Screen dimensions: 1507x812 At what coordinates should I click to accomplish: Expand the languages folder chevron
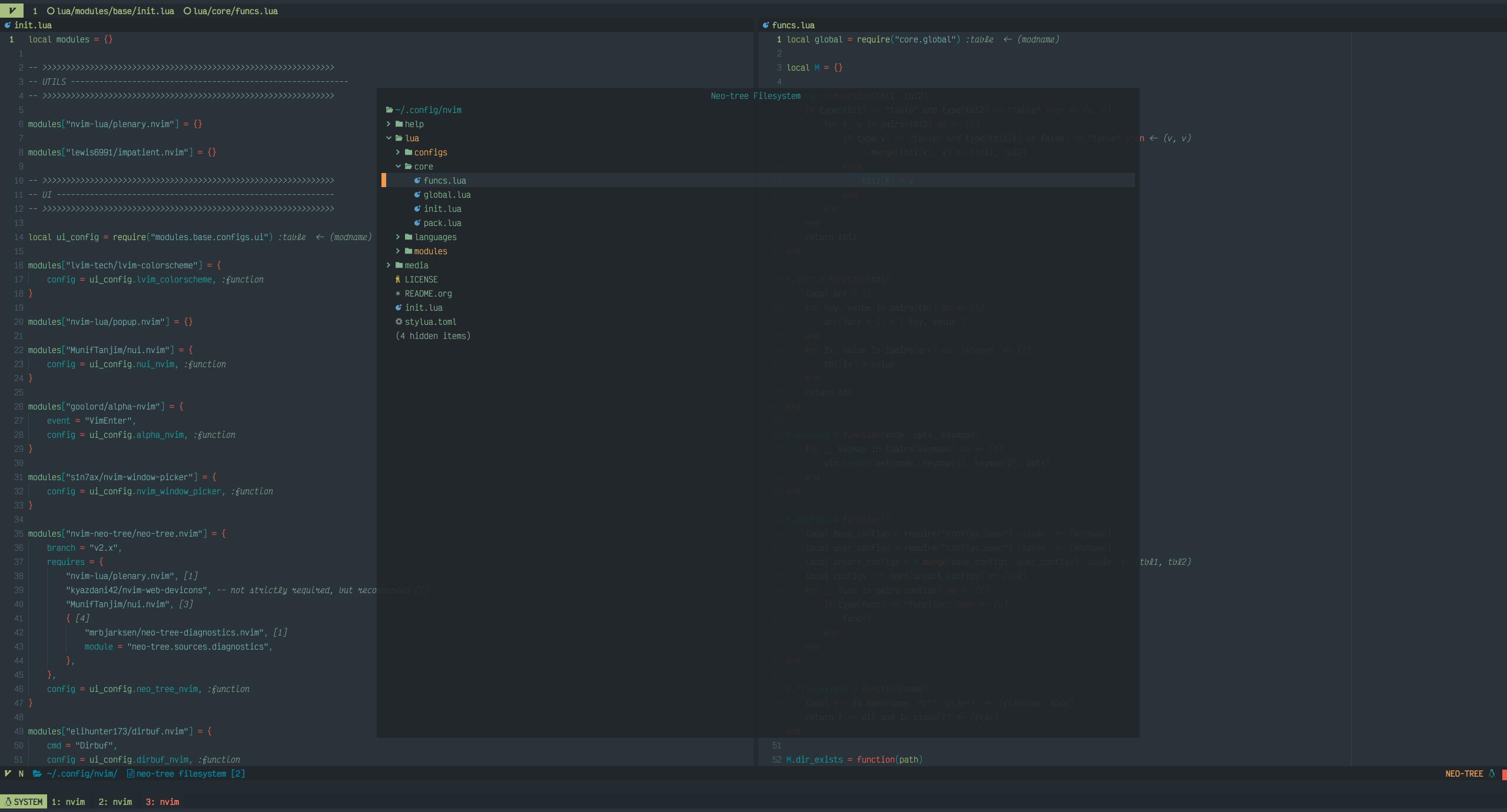point(398,237)
